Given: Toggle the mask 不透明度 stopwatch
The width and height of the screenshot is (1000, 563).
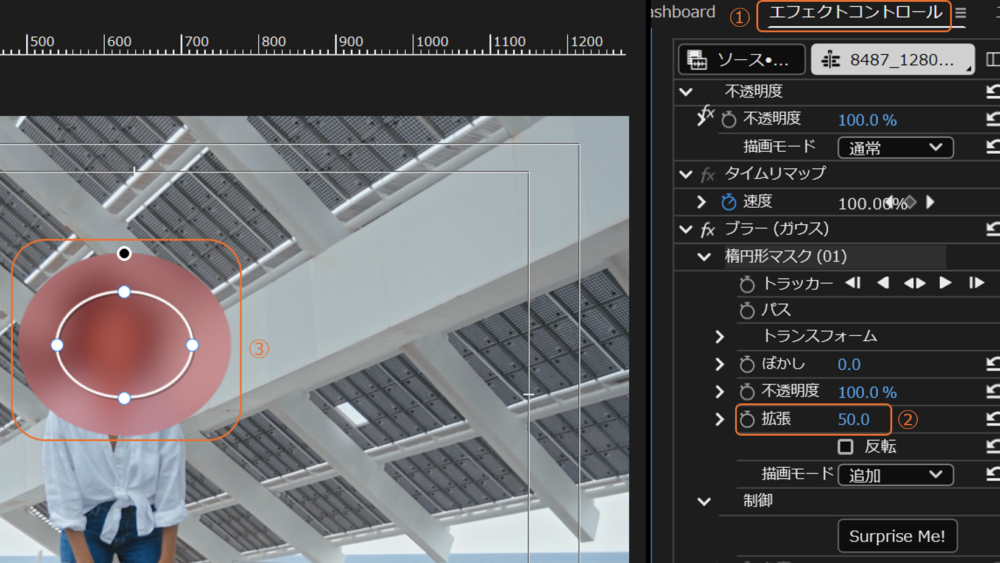Looking at the screenshot, I should tap(747, 391).
